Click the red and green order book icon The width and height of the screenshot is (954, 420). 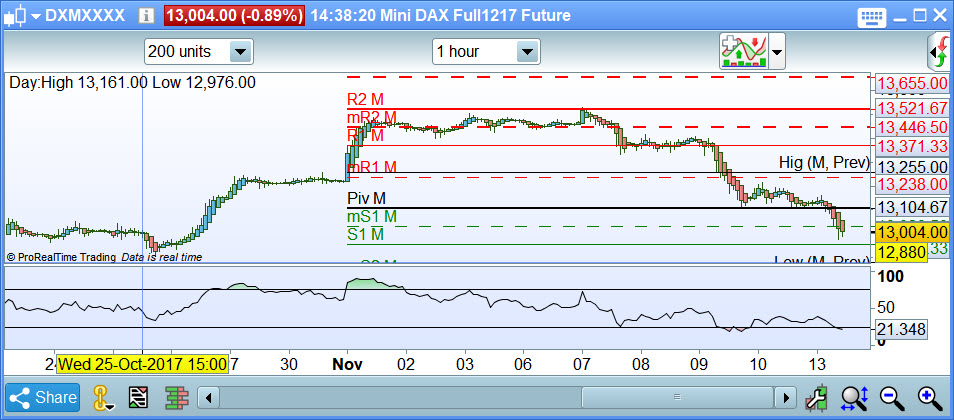[178, 398]
